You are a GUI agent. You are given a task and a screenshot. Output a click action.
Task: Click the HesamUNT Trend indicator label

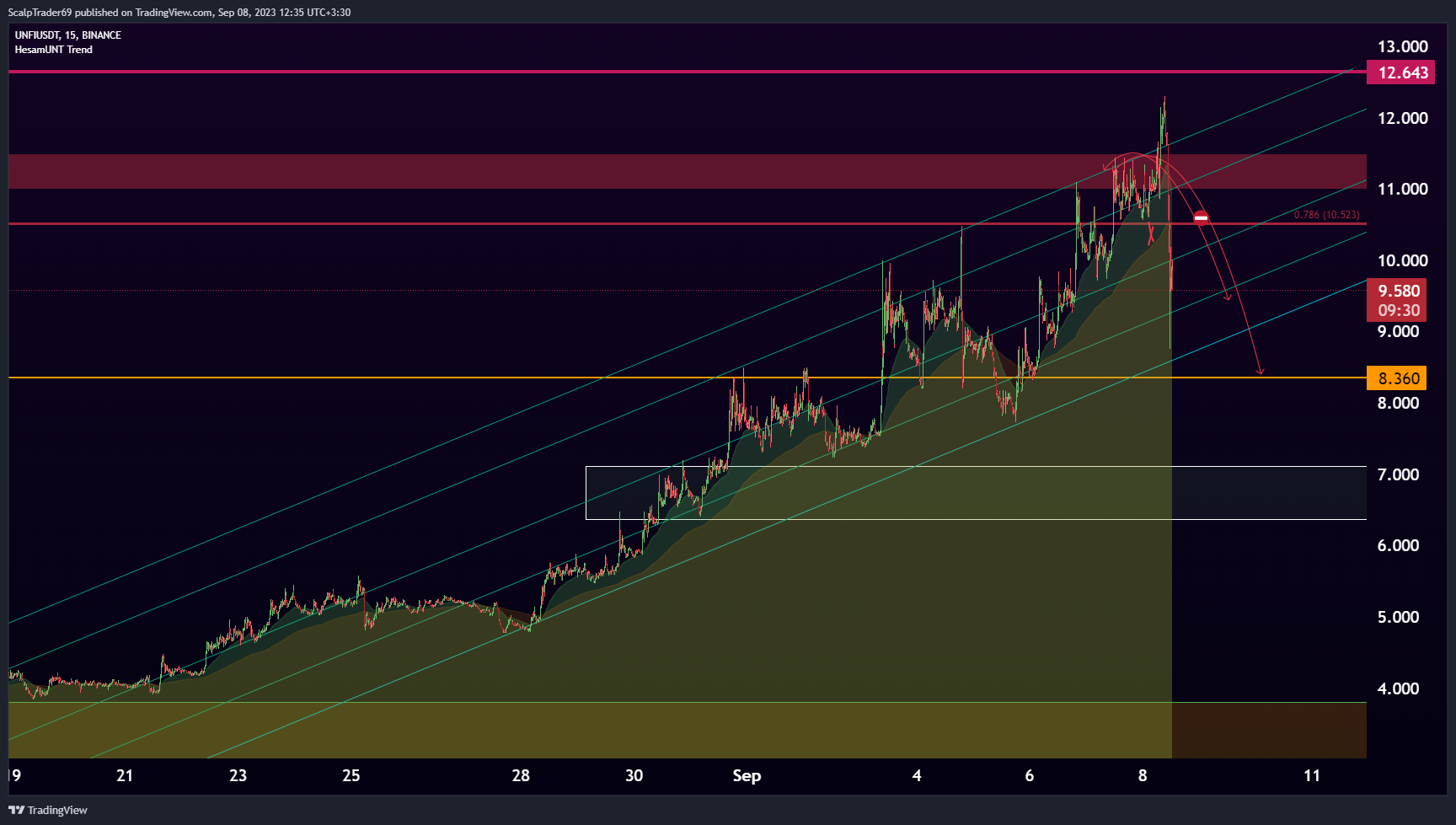[54, 50]
